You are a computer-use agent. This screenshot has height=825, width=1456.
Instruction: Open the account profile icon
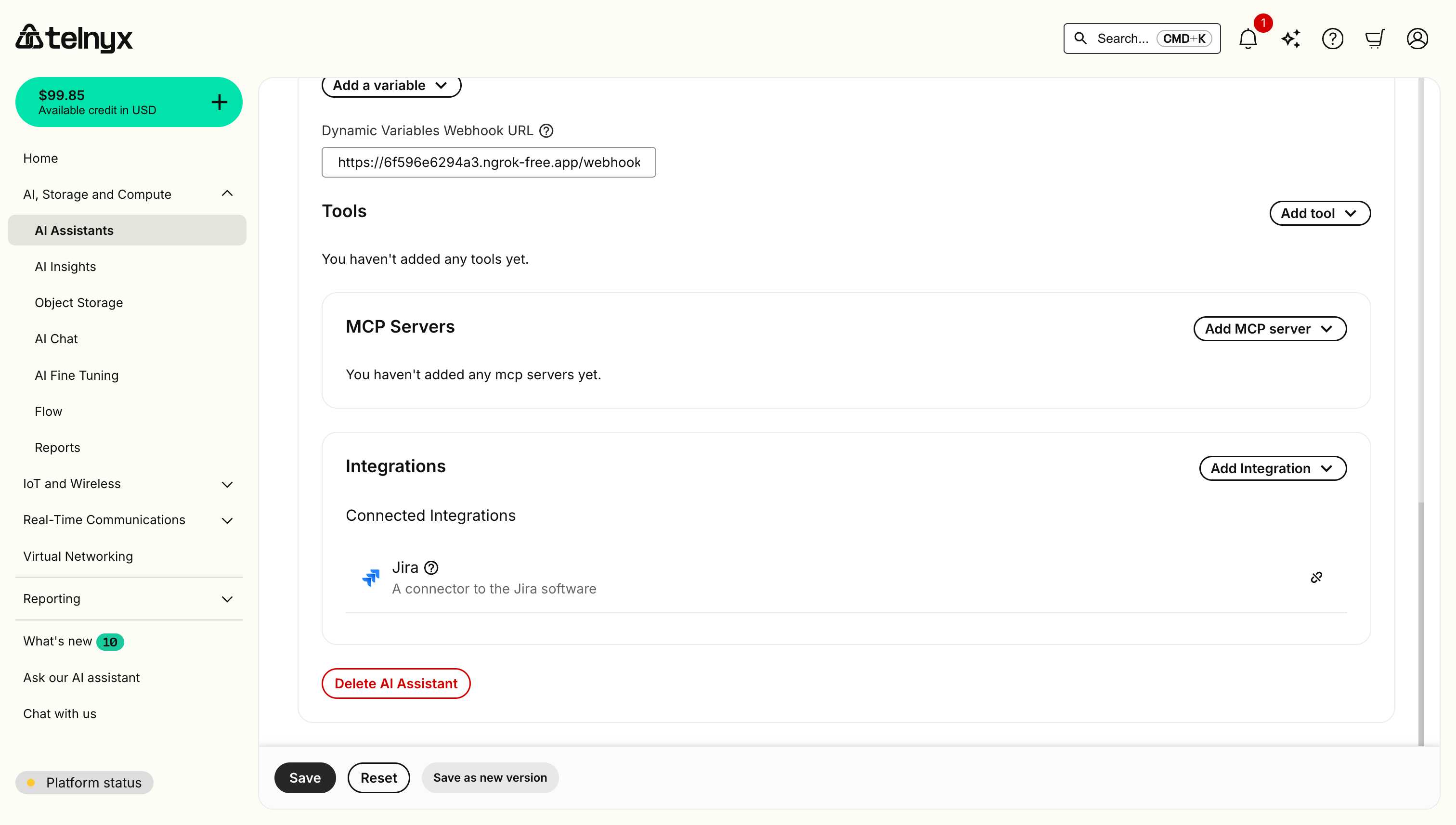[1417, 38]
